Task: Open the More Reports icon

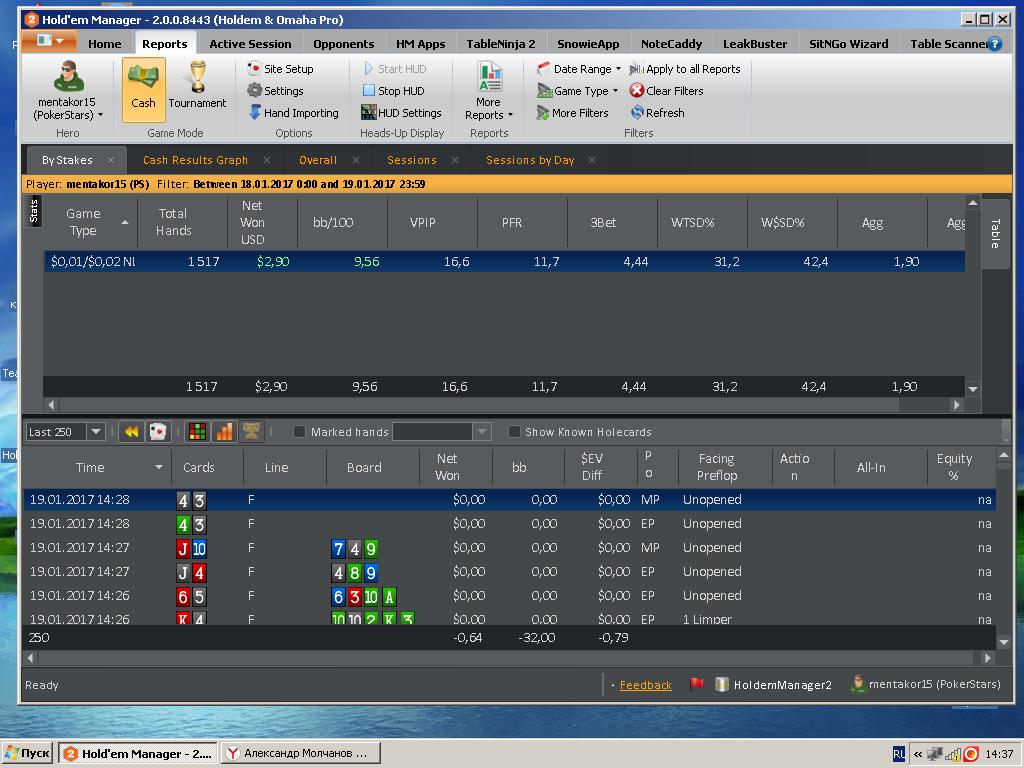Action: [x=489, y=77]
